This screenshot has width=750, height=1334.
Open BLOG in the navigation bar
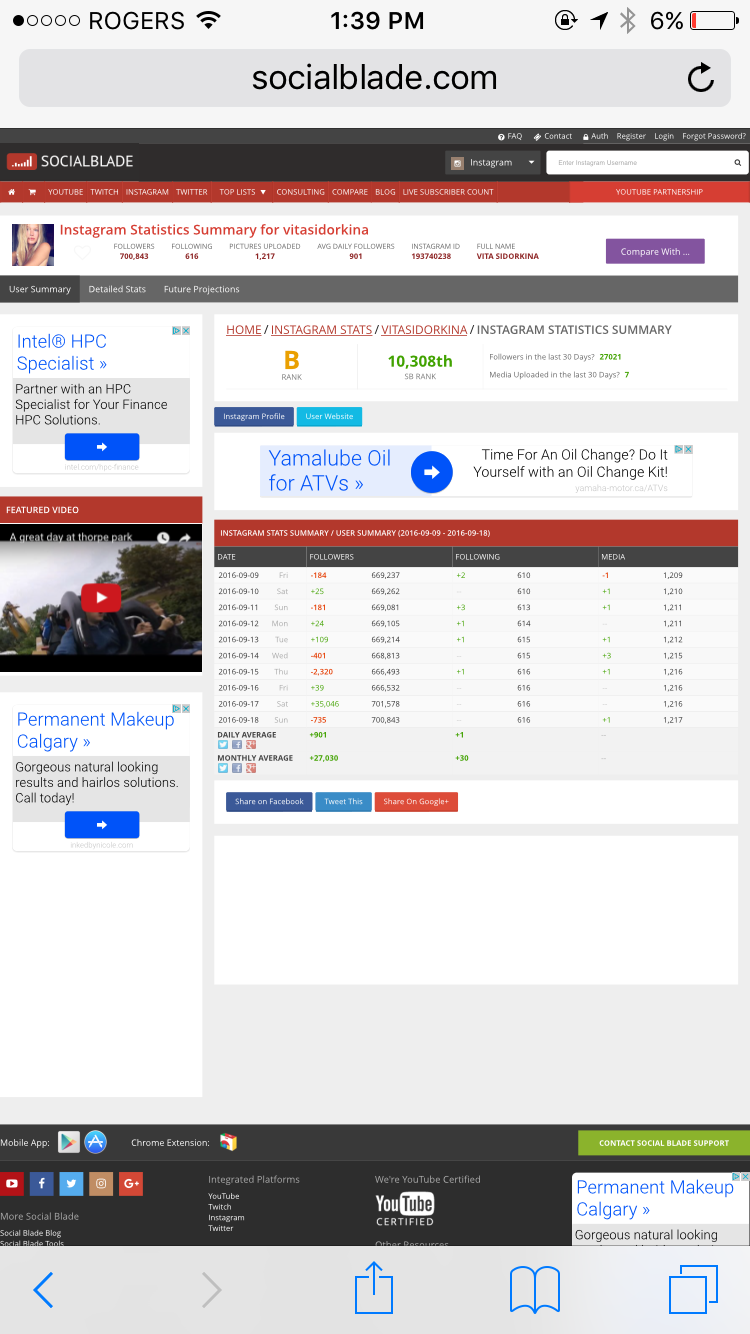click(385, 192)
